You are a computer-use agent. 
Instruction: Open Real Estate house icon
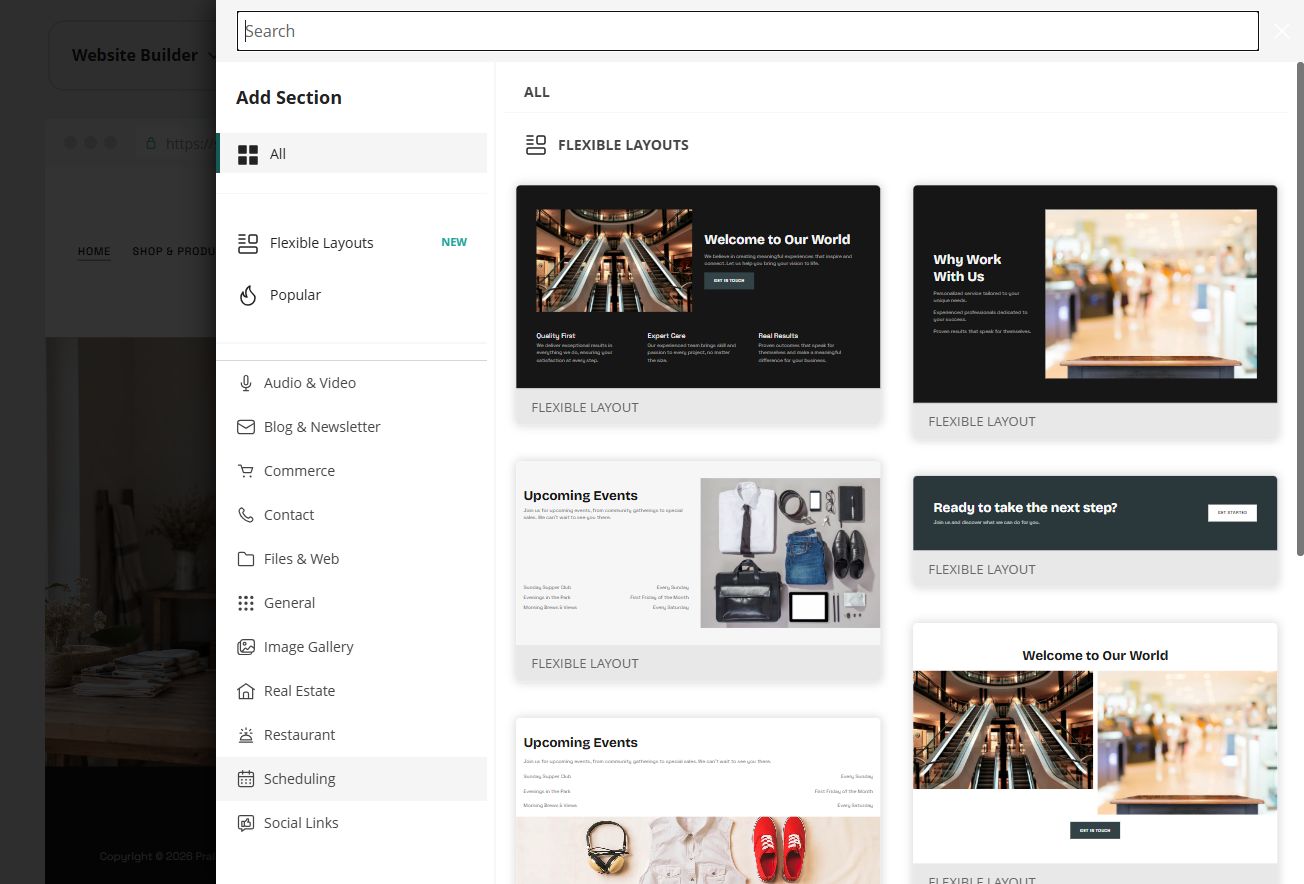(x=246, y=691)
